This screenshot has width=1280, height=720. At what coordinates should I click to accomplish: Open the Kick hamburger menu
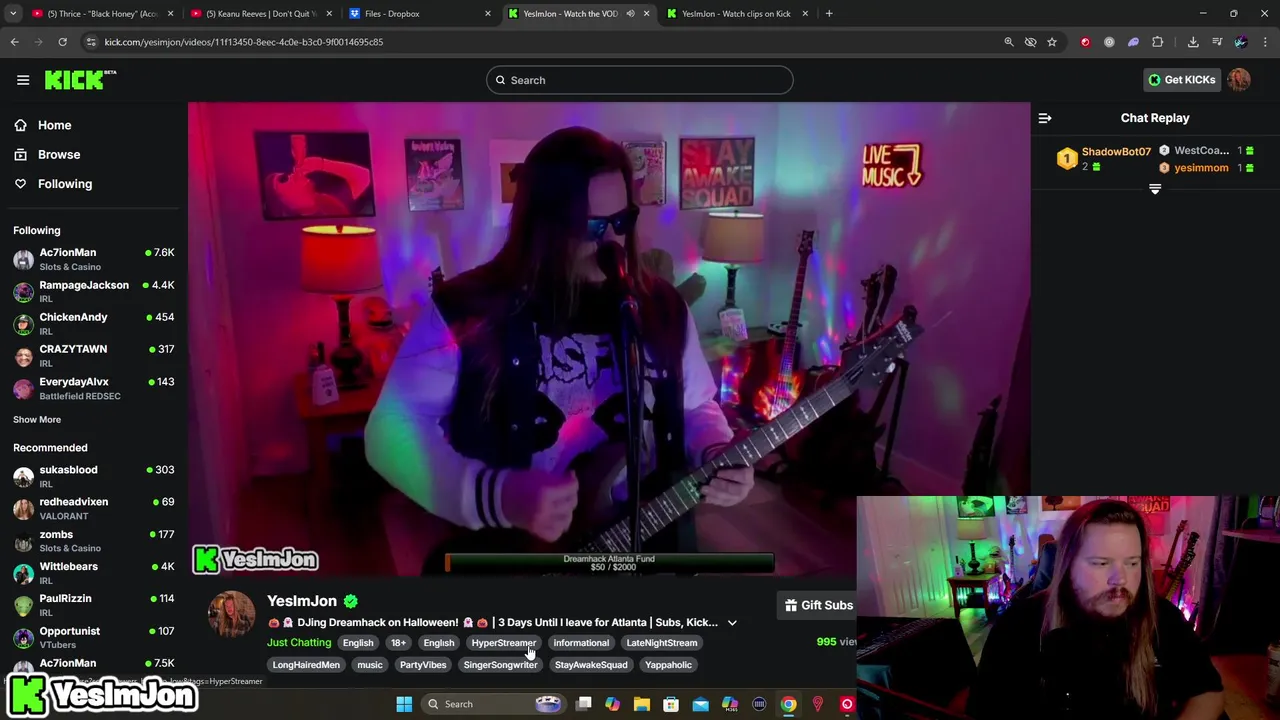tap(23, 80)
